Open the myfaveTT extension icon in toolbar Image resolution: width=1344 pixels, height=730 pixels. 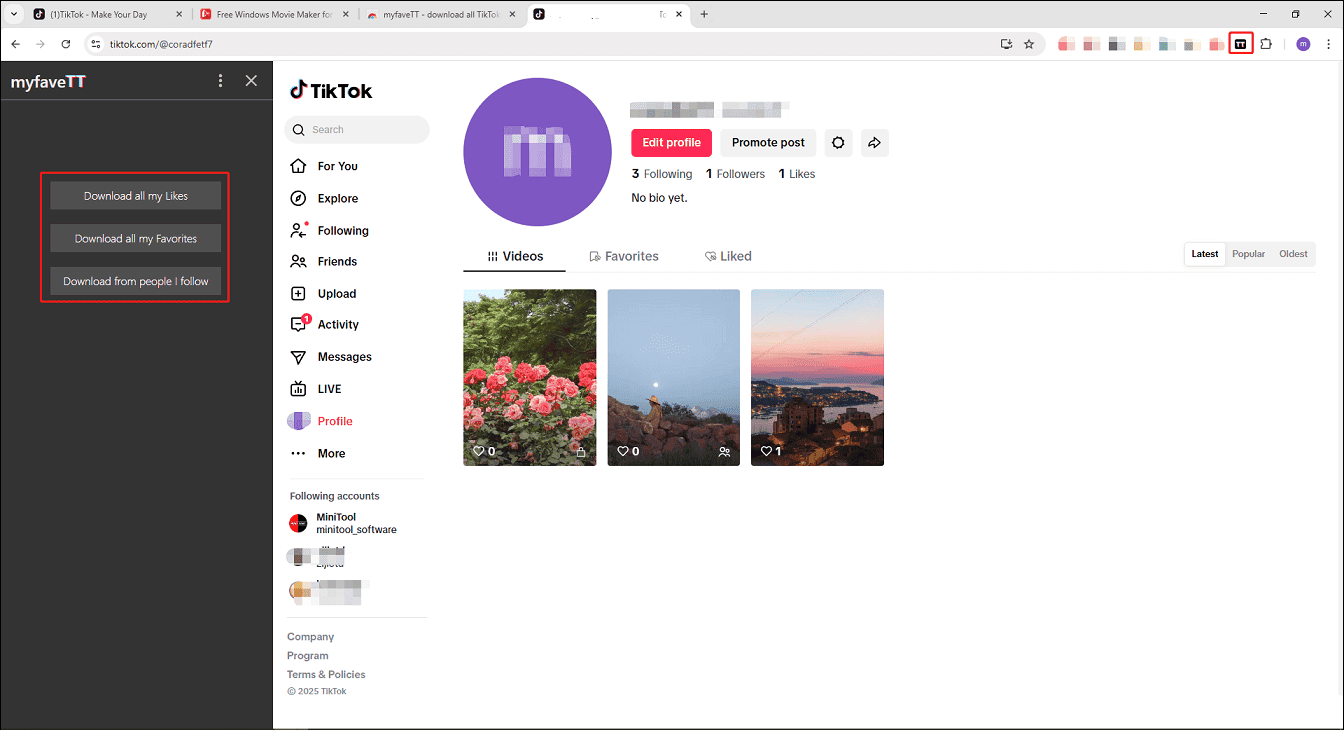pyautogui.click(x=1241, y=44)
